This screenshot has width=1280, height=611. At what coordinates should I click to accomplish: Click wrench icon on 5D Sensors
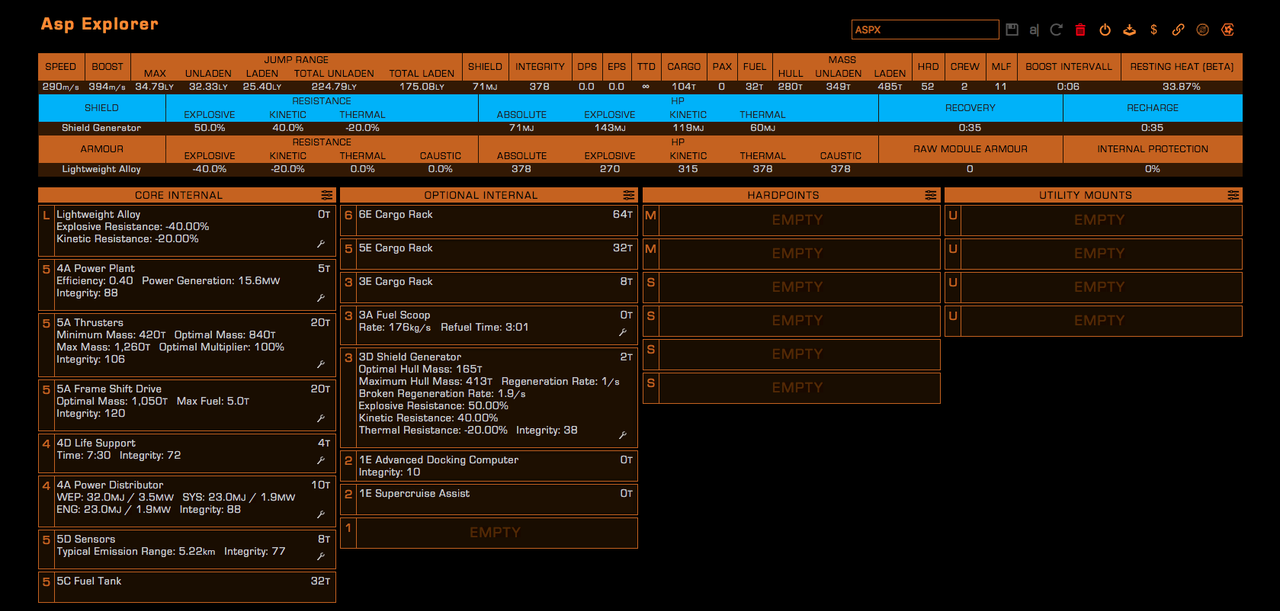coord(321,556)
